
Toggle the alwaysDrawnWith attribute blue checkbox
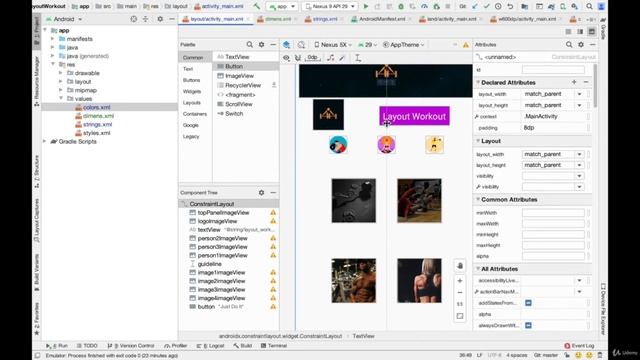pos(528,325)
